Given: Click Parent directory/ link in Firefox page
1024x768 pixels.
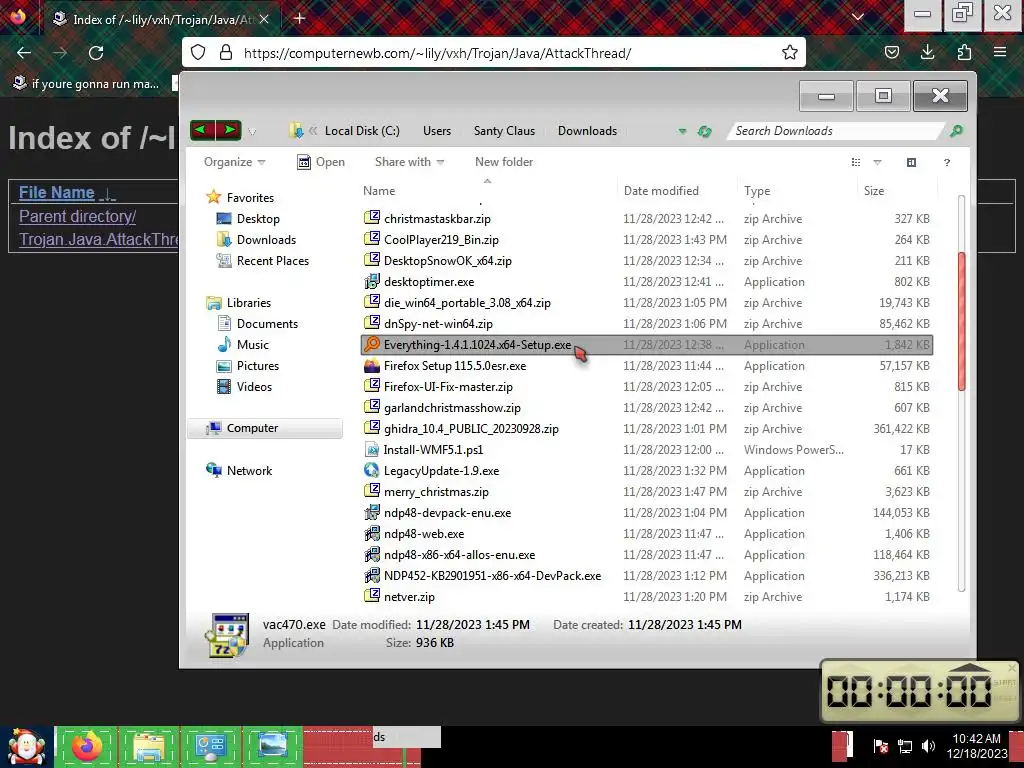Looking at the screenshot, I should click(x=77, y=217).
